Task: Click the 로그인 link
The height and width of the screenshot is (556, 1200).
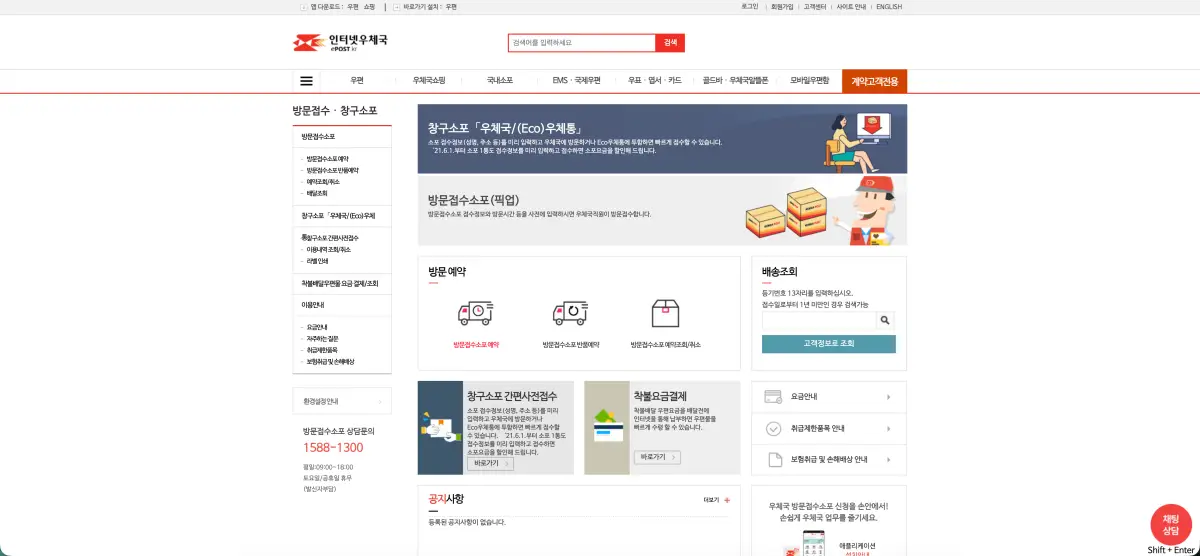Action: [749, 7]
